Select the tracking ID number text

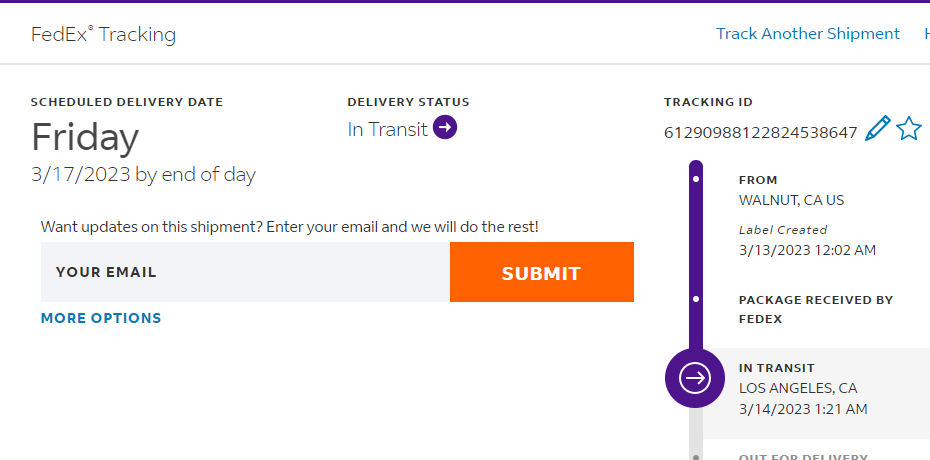760,132
